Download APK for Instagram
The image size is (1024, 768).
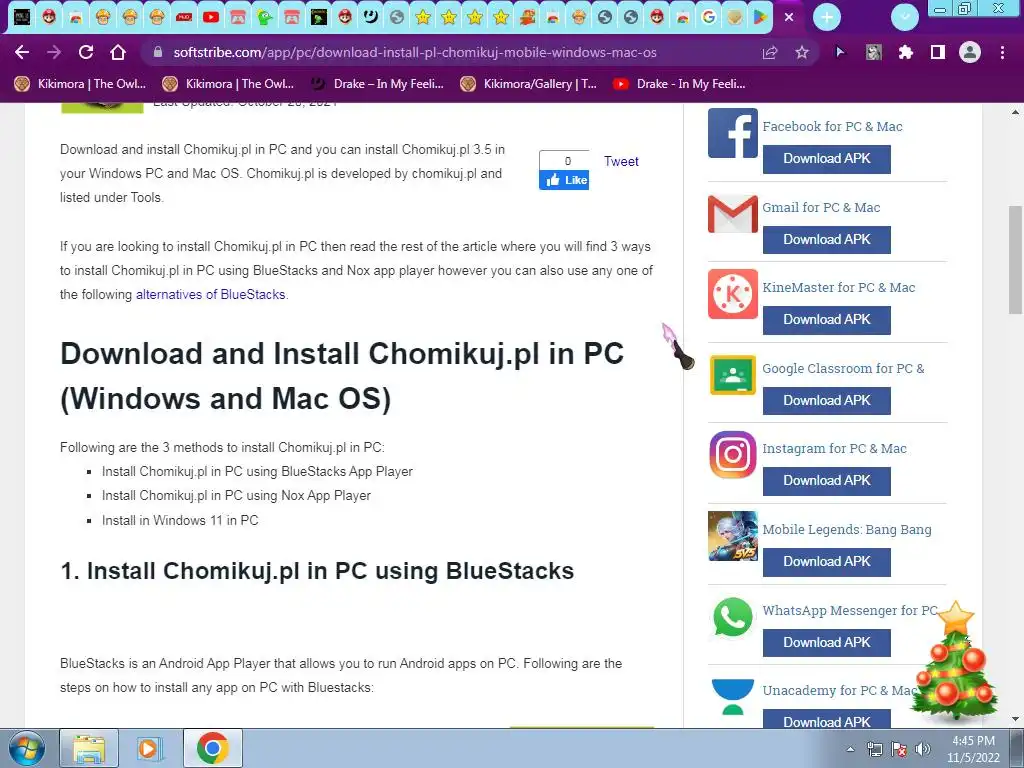827,481
